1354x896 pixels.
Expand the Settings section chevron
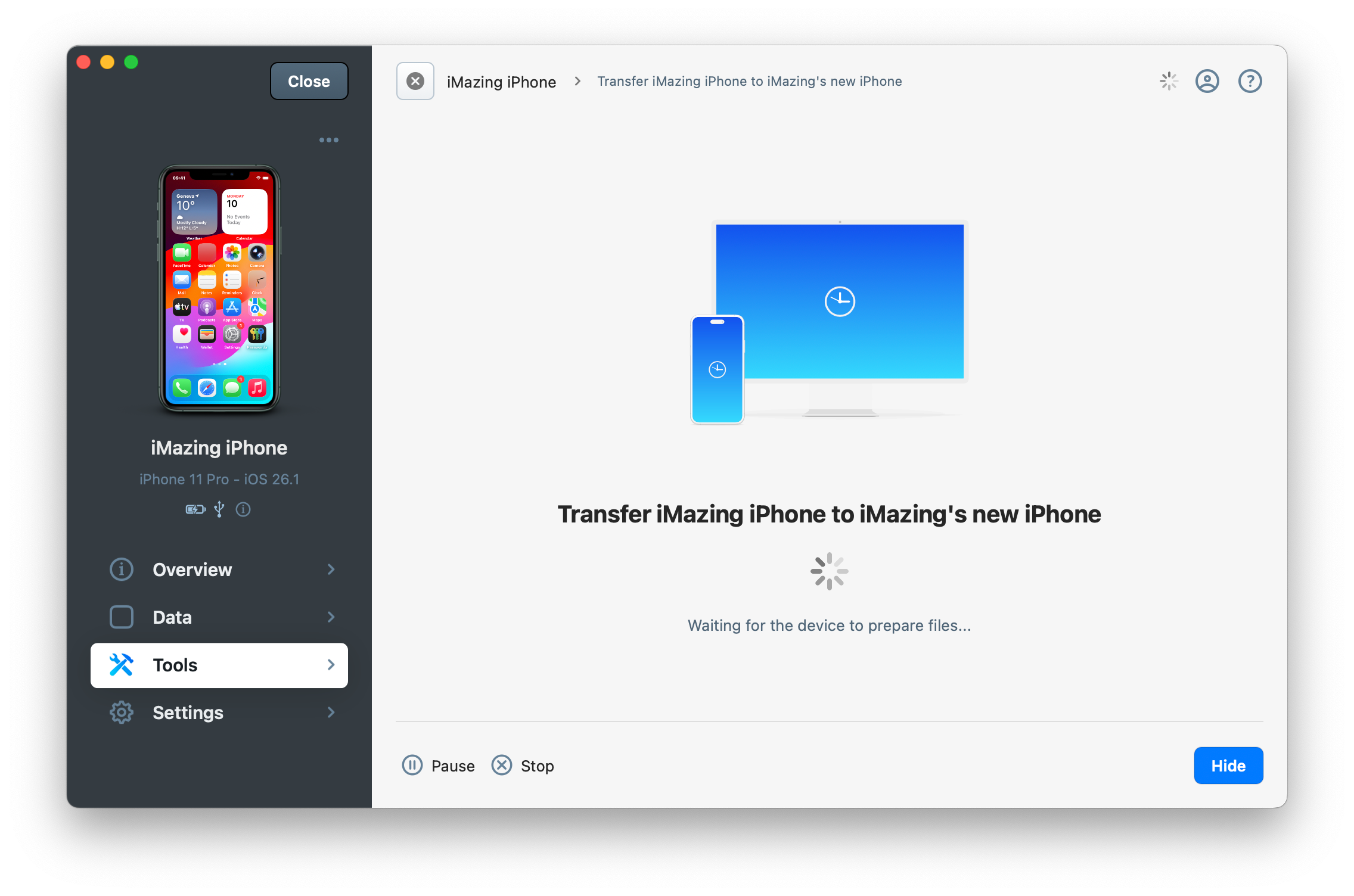[x=331, y=713]
